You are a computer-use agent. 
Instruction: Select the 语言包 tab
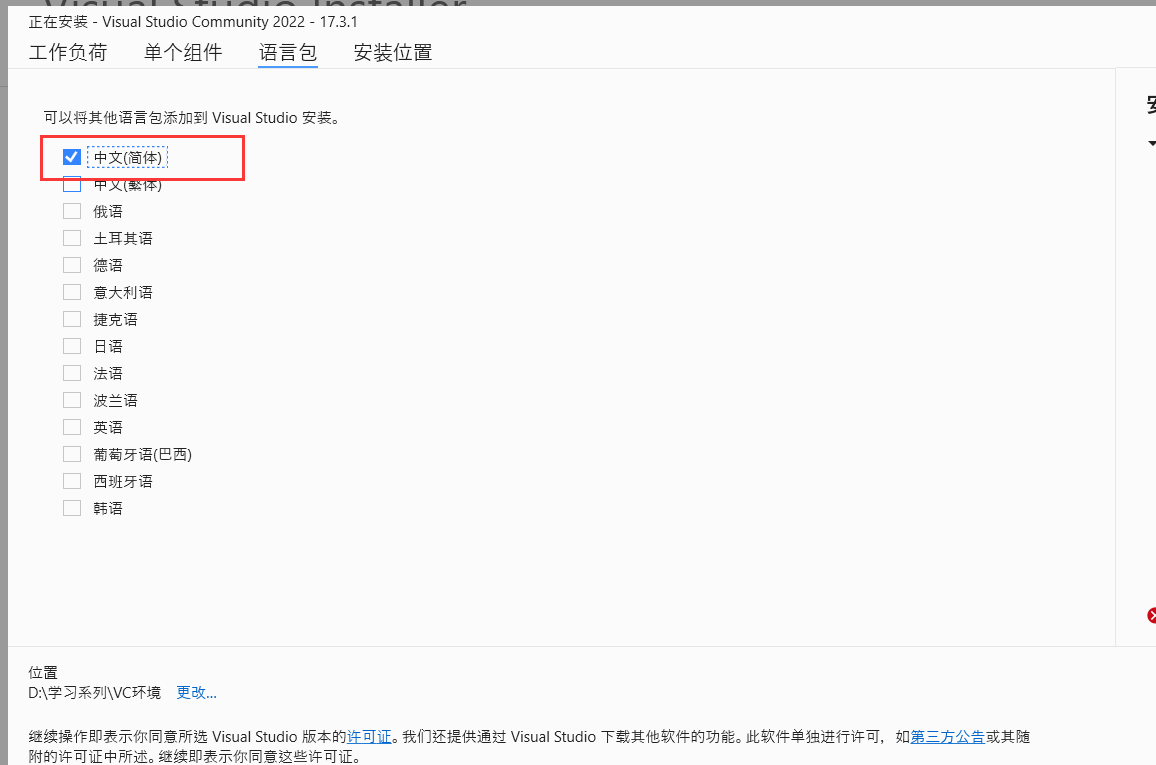click(288, 52)
